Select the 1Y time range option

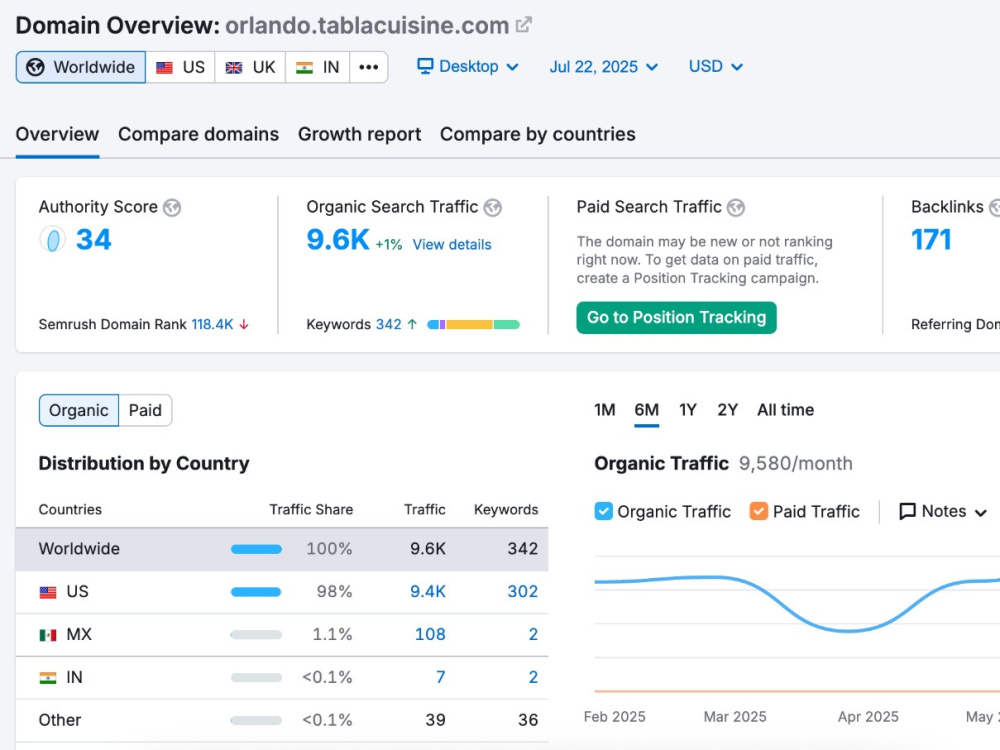tap(688, 410)
